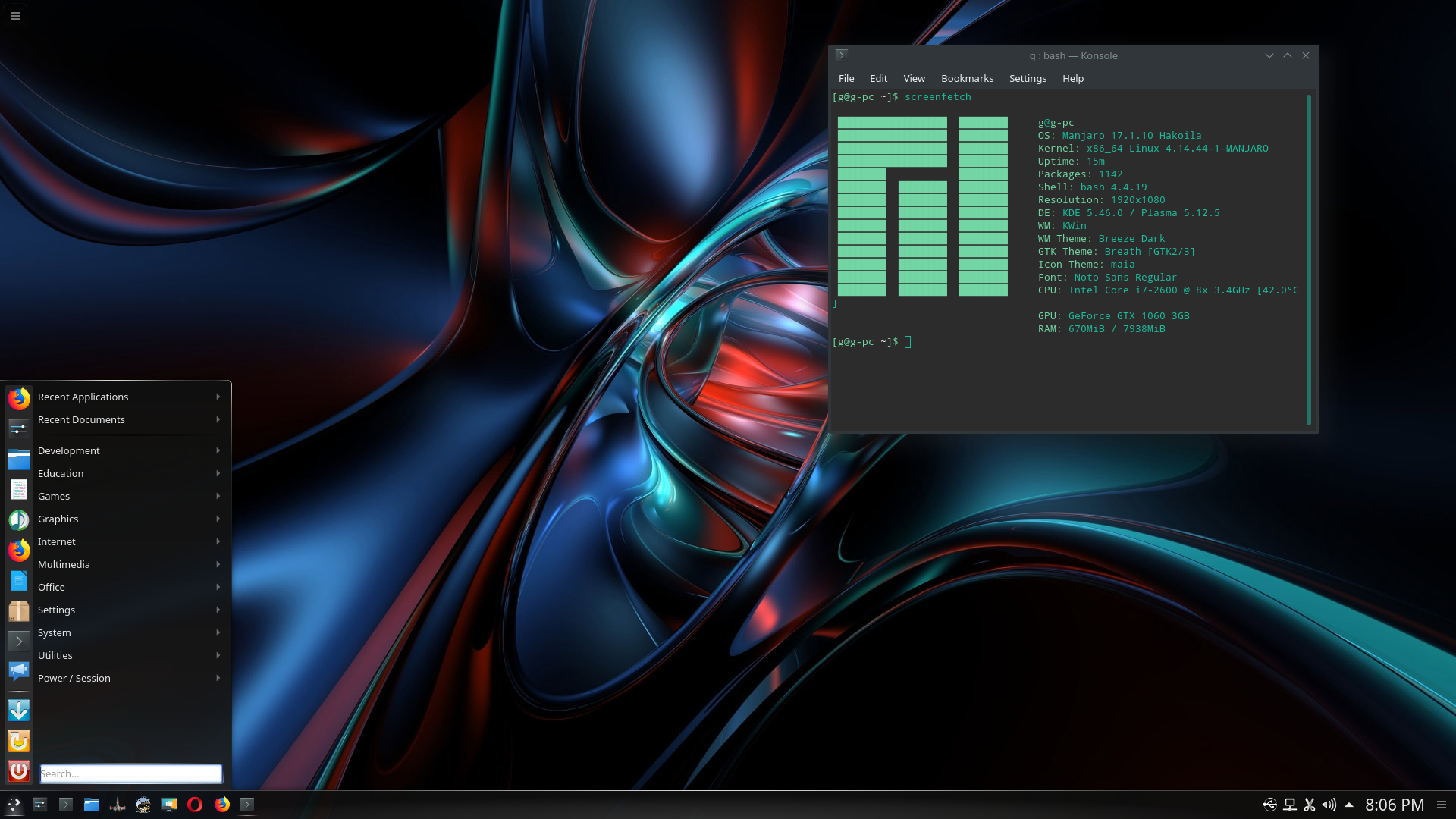Expand Recent Applications submenu
The image size is (1456, 819).
(130, 397)
